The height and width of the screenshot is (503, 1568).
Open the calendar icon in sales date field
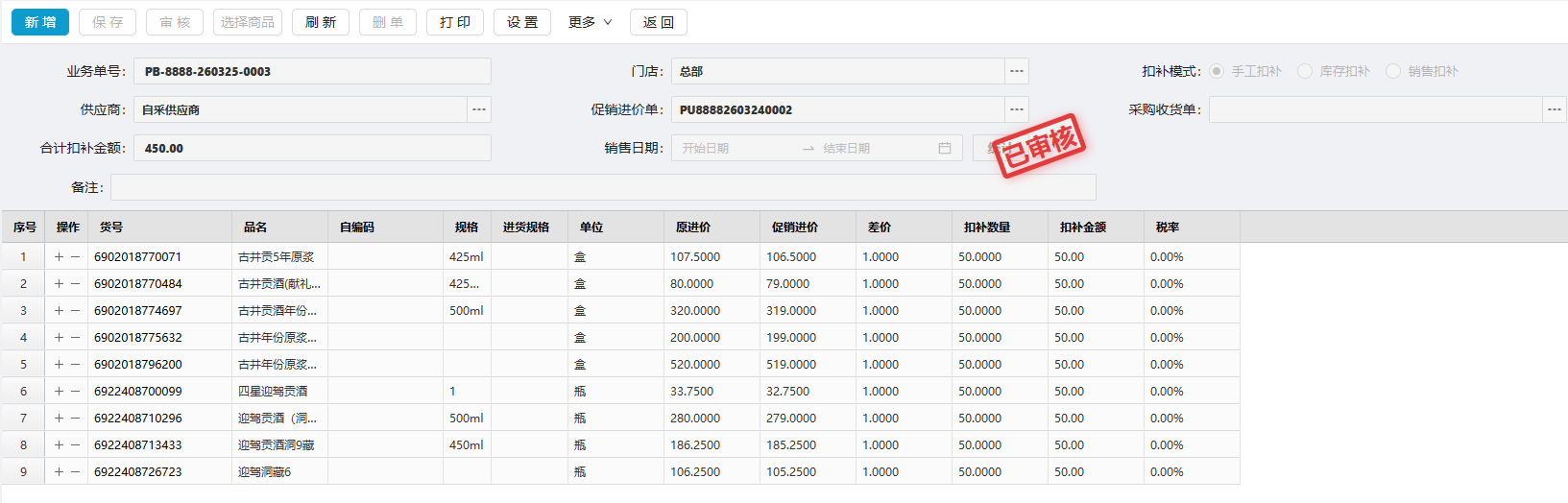click(945, 148)
